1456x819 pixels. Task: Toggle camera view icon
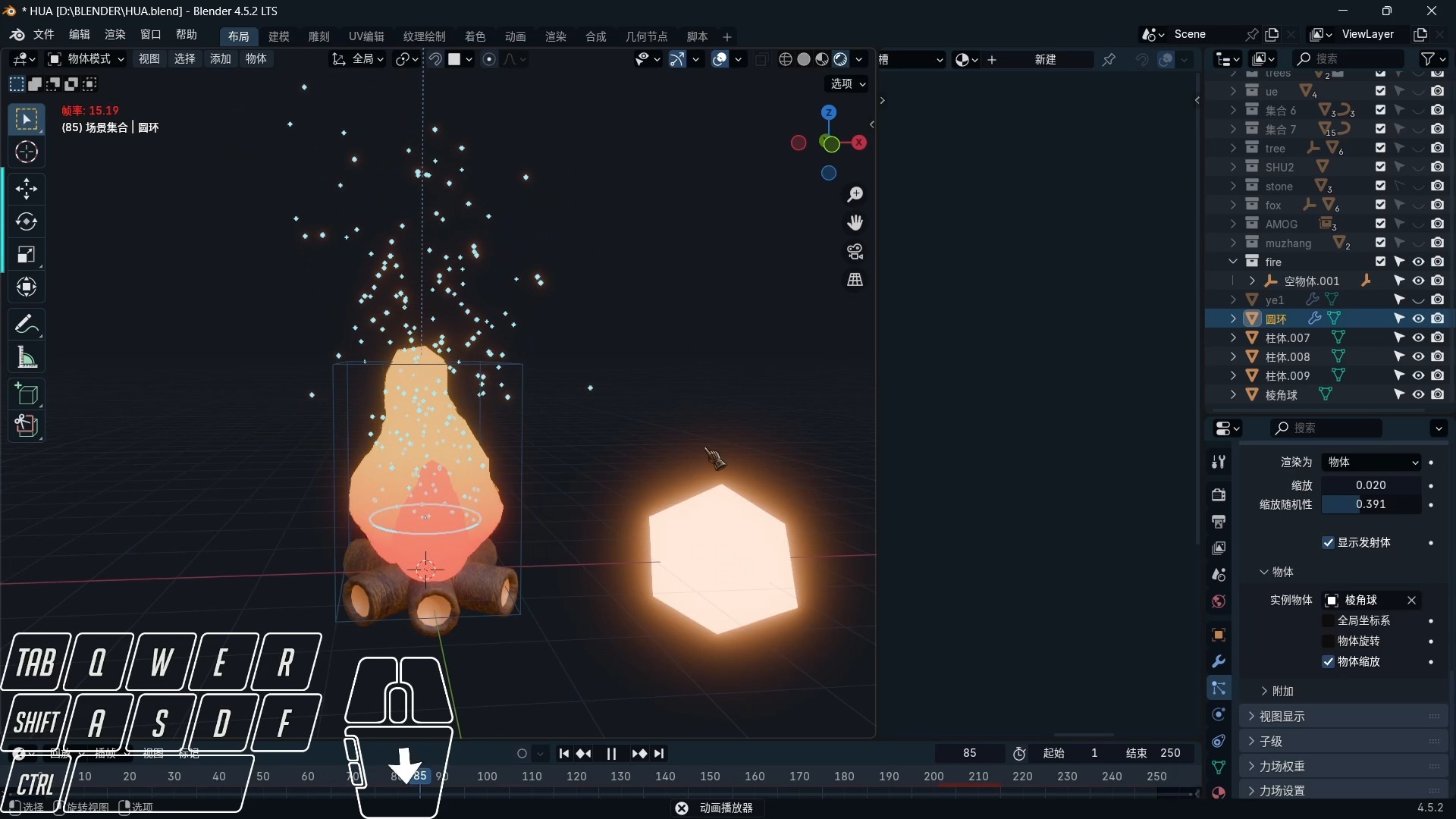coord(855,251)
